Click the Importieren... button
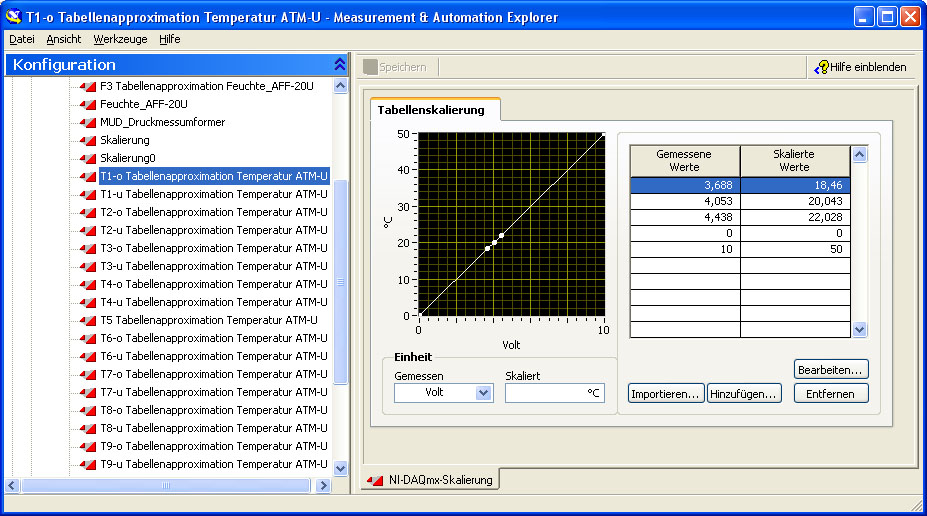 pos(666,394)
